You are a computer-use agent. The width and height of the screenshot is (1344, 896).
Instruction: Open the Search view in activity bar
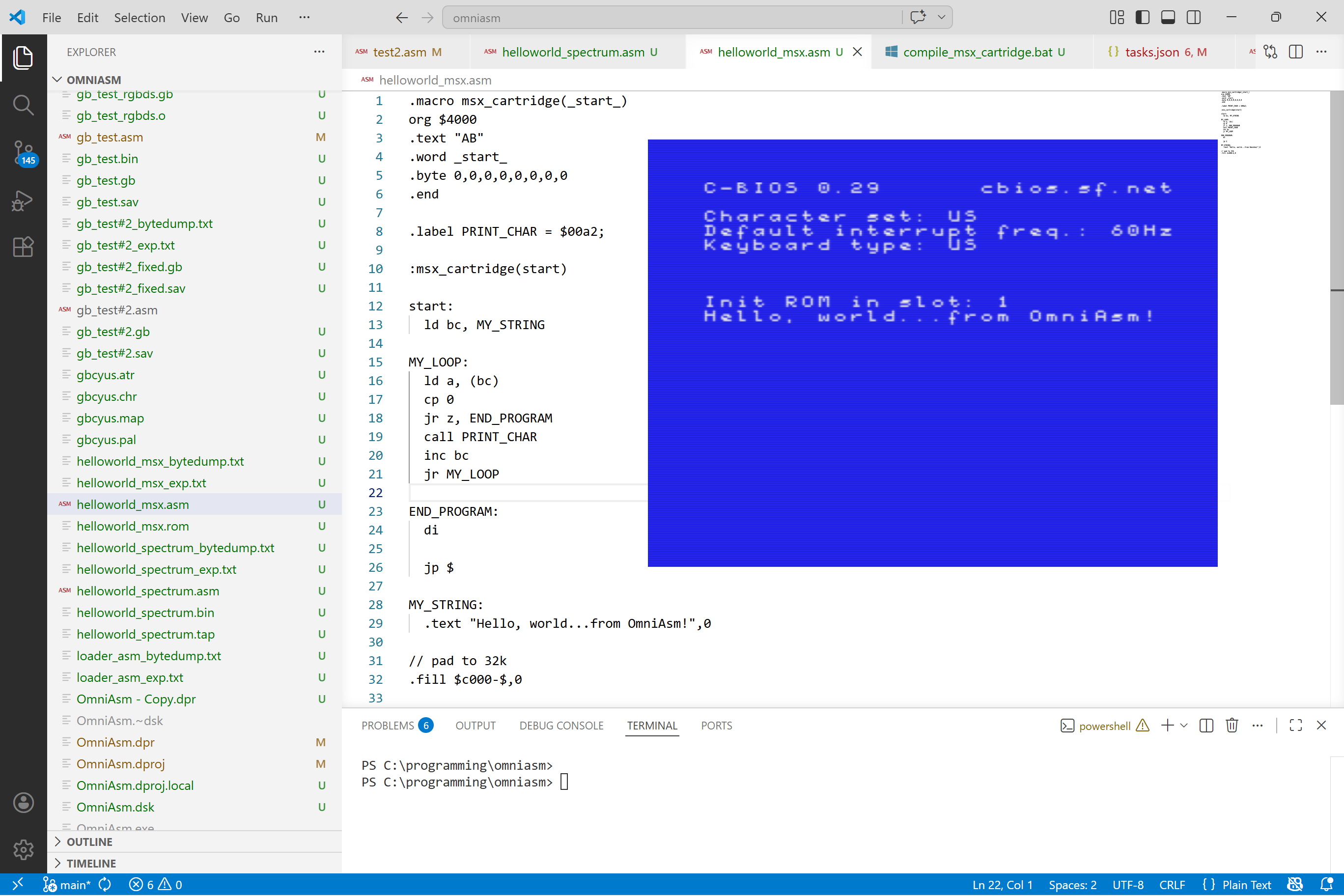[23, 105]
